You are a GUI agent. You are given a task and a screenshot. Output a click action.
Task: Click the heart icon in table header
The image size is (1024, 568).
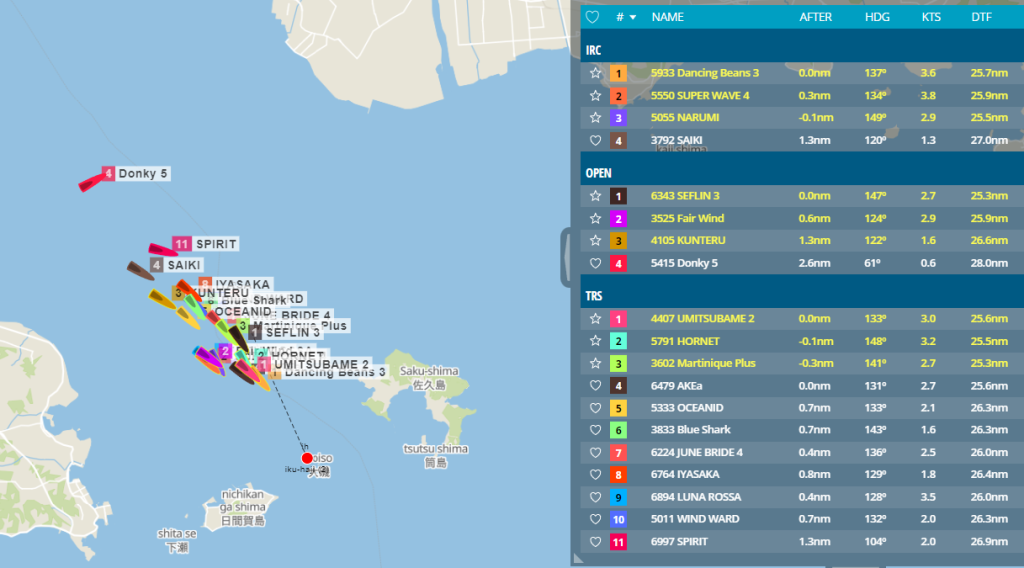592,17
